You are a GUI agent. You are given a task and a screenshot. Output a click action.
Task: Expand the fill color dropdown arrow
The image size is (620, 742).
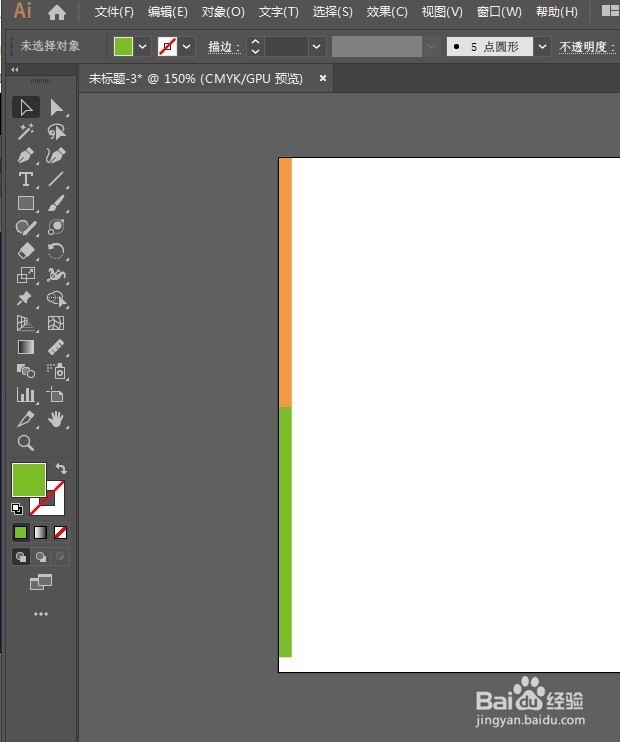tap(142, 46)
